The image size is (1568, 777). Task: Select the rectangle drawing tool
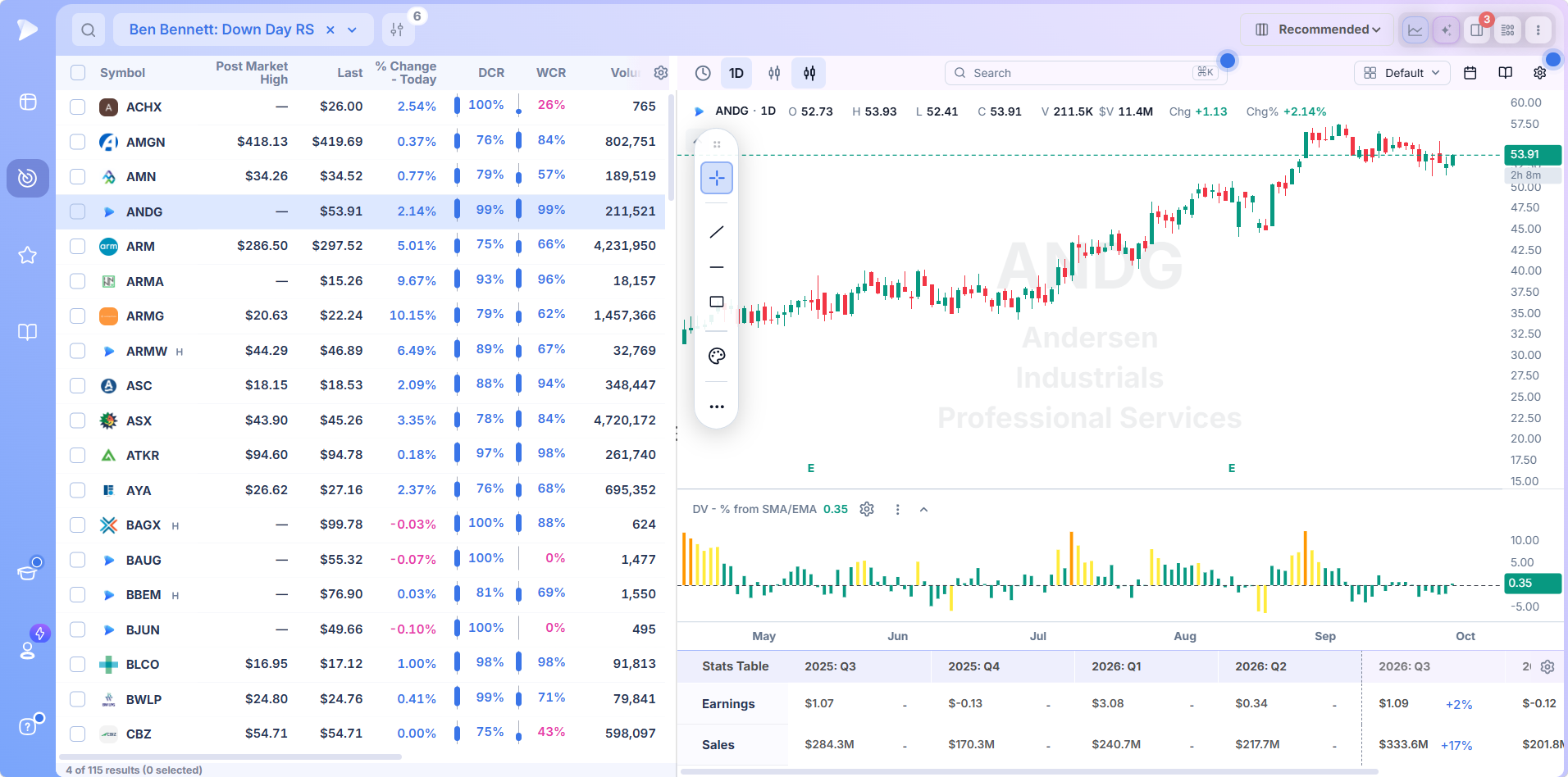click(717, 302)
